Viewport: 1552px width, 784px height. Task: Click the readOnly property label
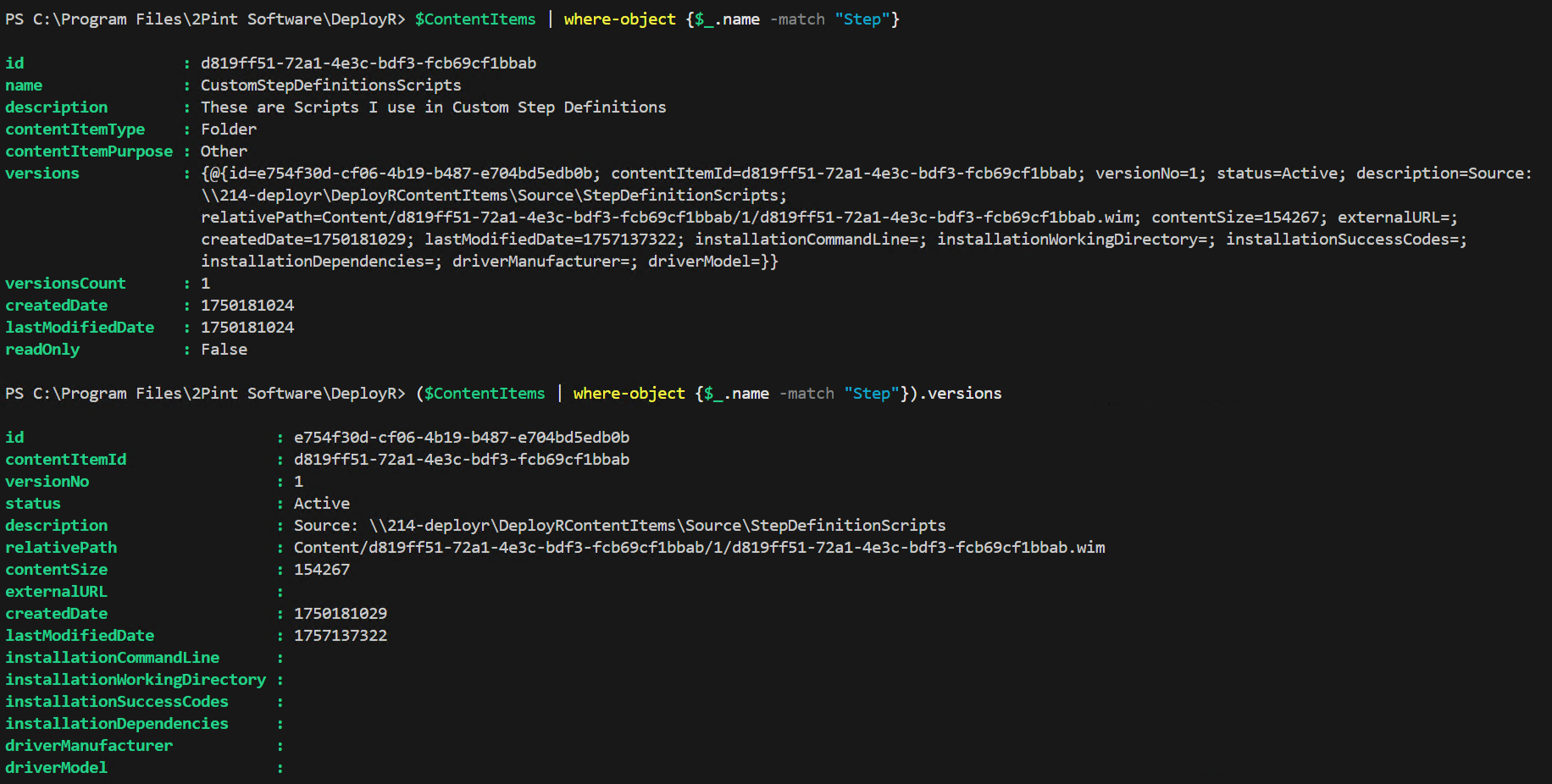(x=42, y=350)
